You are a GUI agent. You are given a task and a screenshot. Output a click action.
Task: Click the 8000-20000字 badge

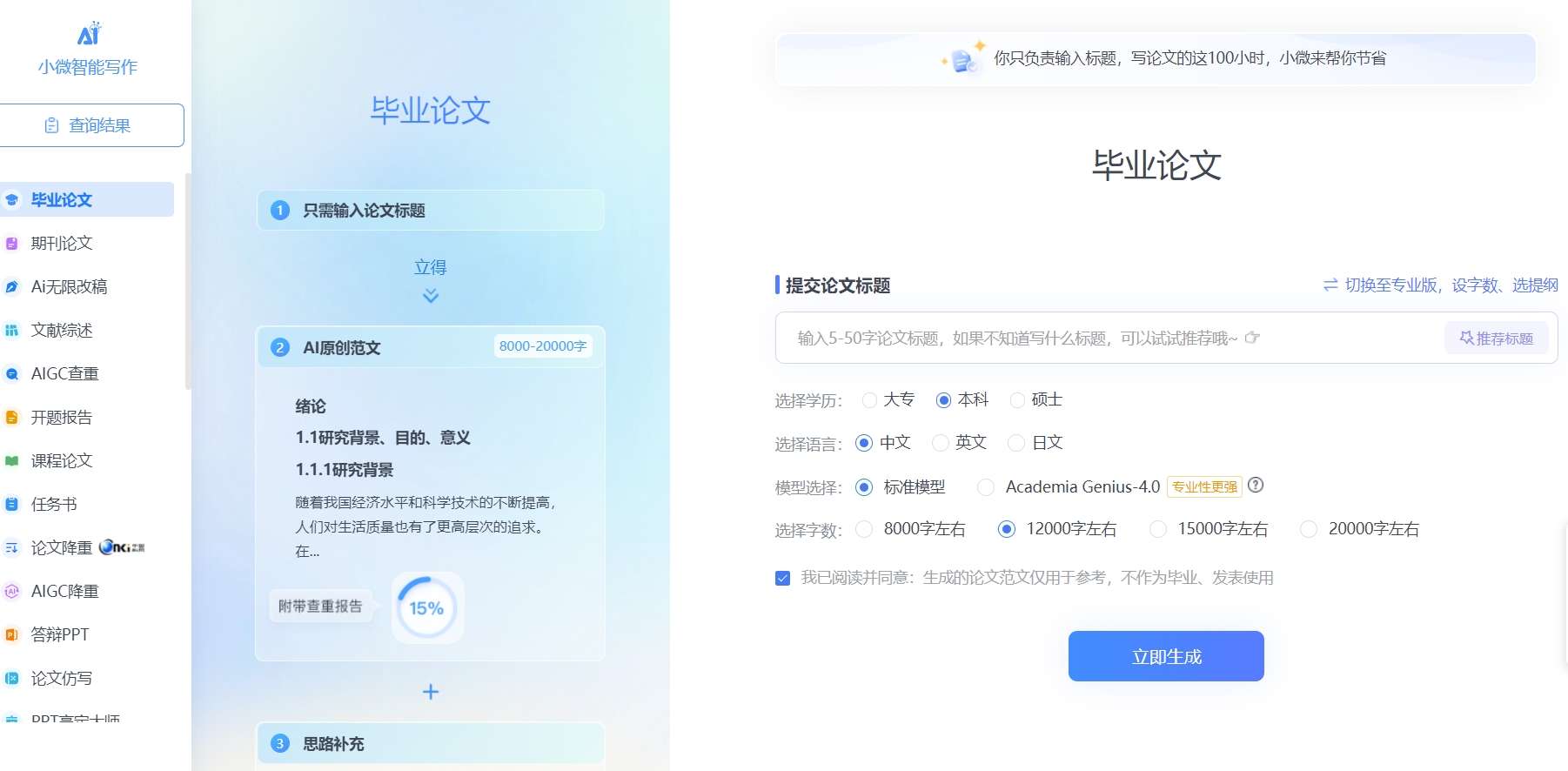(x=543, y=346)
